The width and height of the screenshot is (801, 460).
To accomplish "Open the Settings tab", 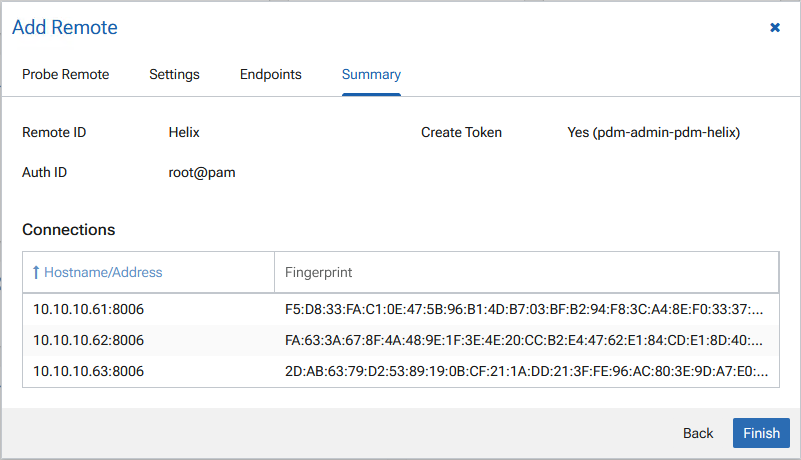I will 174,75.
